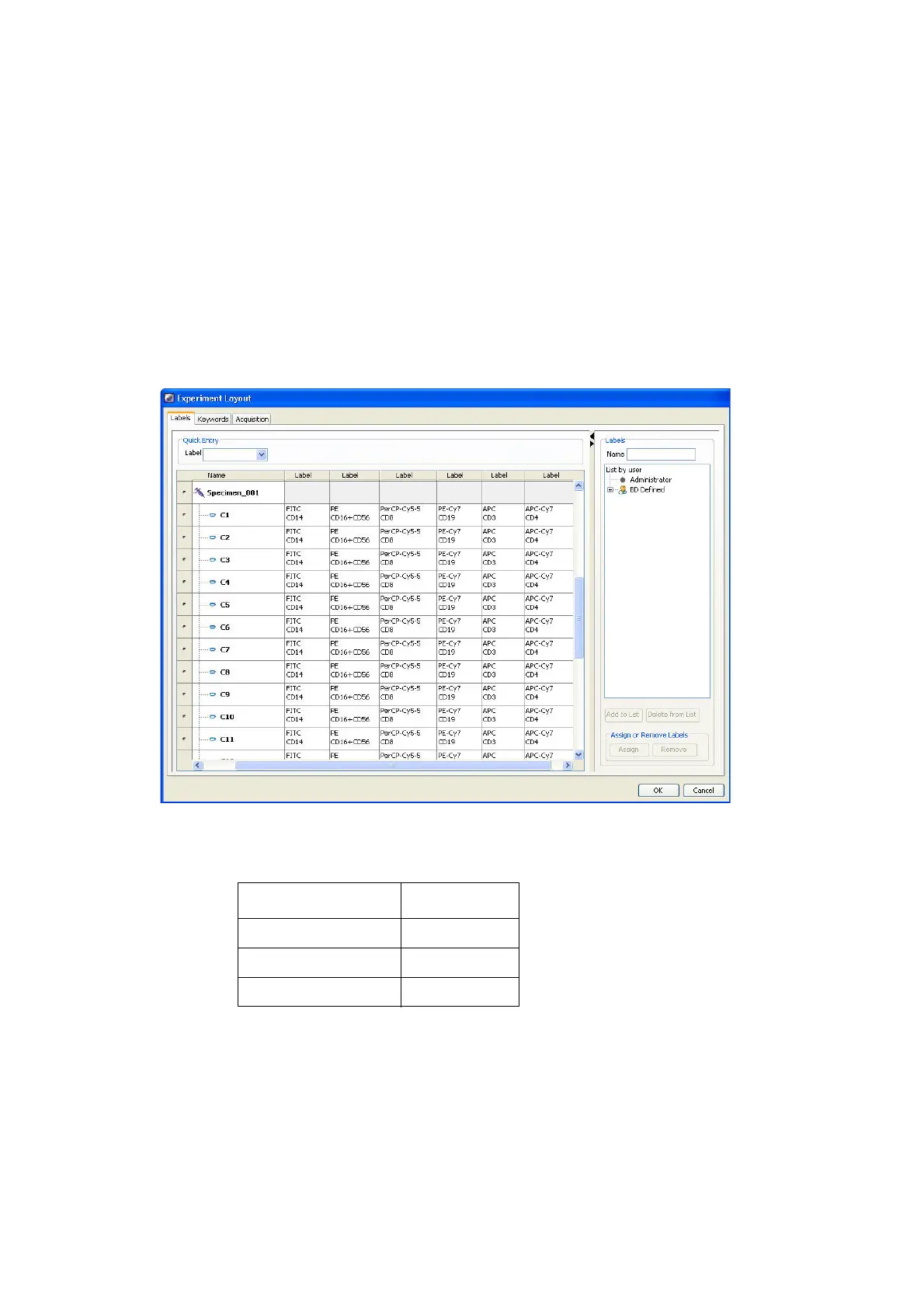Image resolution: width=924 pixels, height=1308 pixels.
Task: Click the horizontal scroll left arrow
Action: 198,765
